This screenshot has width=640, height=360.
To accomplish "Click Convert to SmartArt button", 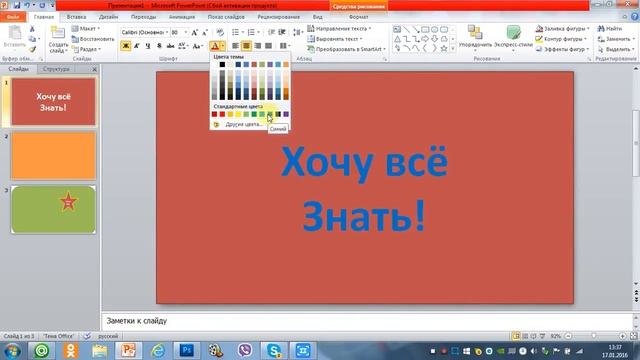I will (347, 49).
